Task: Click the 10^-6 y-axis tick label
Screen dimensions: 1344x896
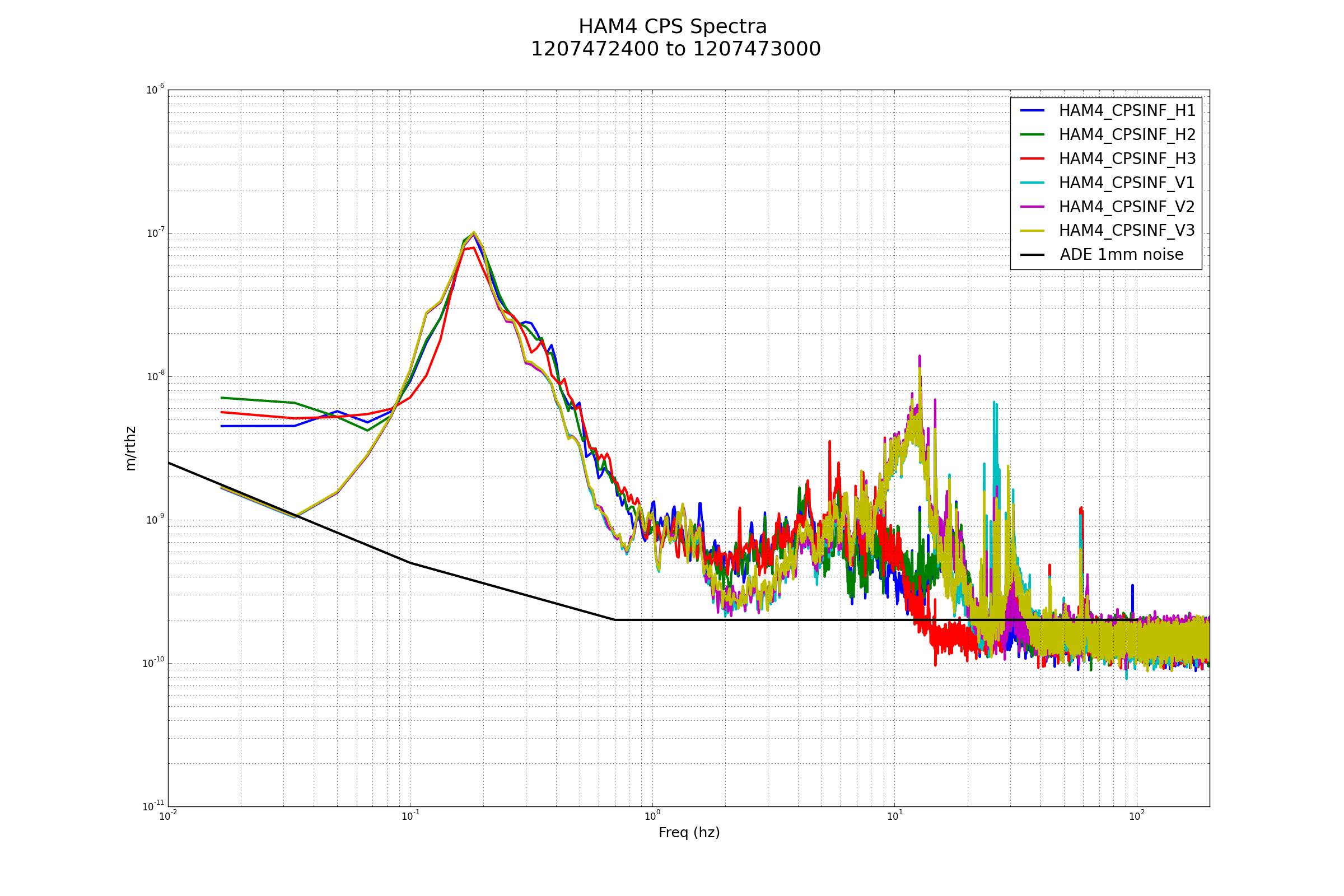Action: click(156, 90)
